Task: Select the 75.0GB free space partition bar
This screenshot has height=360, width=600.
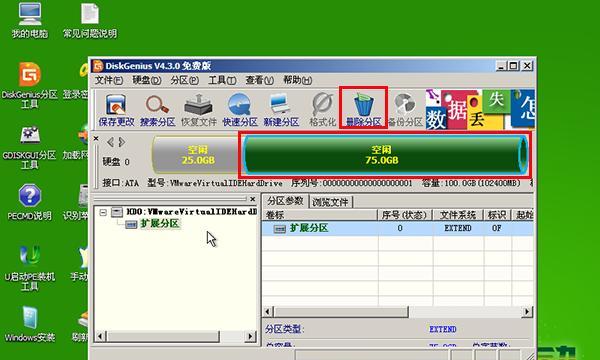Action: pyautogui.click(x=385, y=155)
